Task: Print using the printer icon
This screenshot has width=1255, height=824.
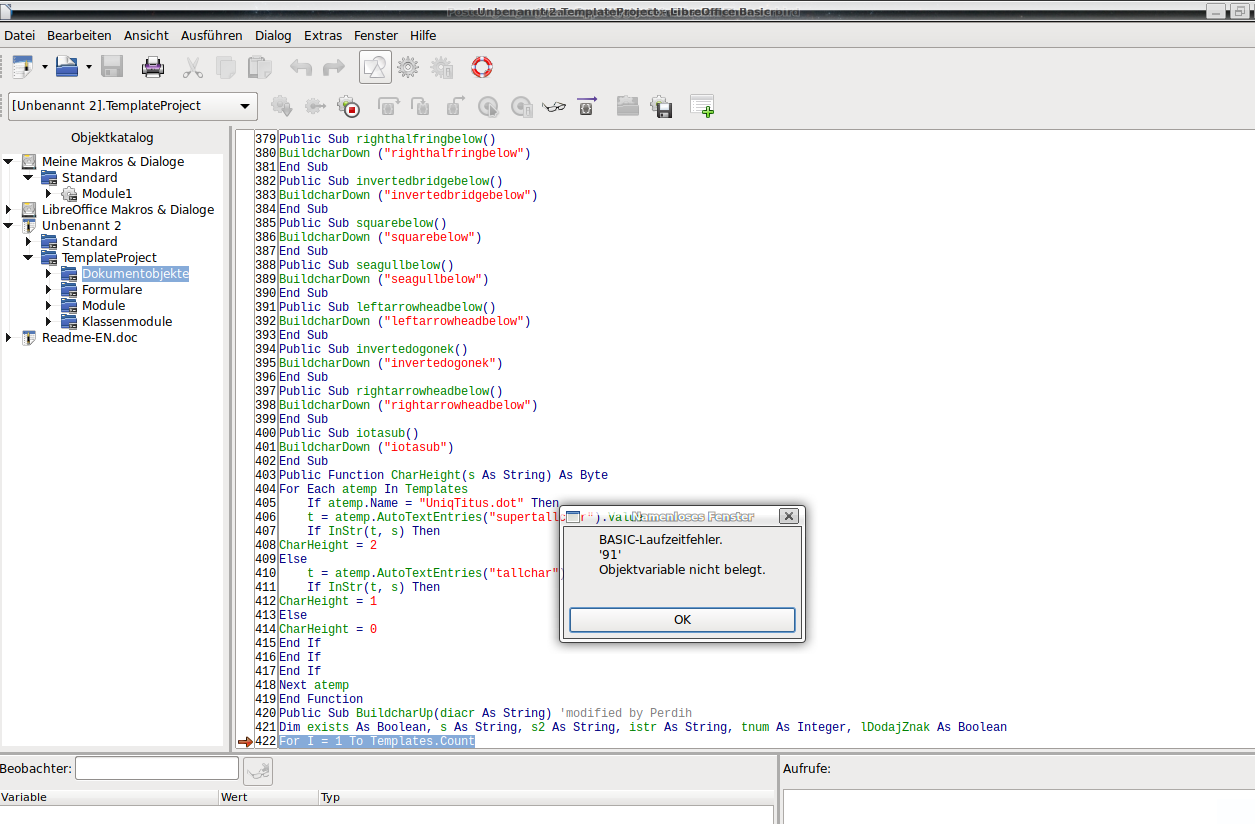Action: [152, 67]
